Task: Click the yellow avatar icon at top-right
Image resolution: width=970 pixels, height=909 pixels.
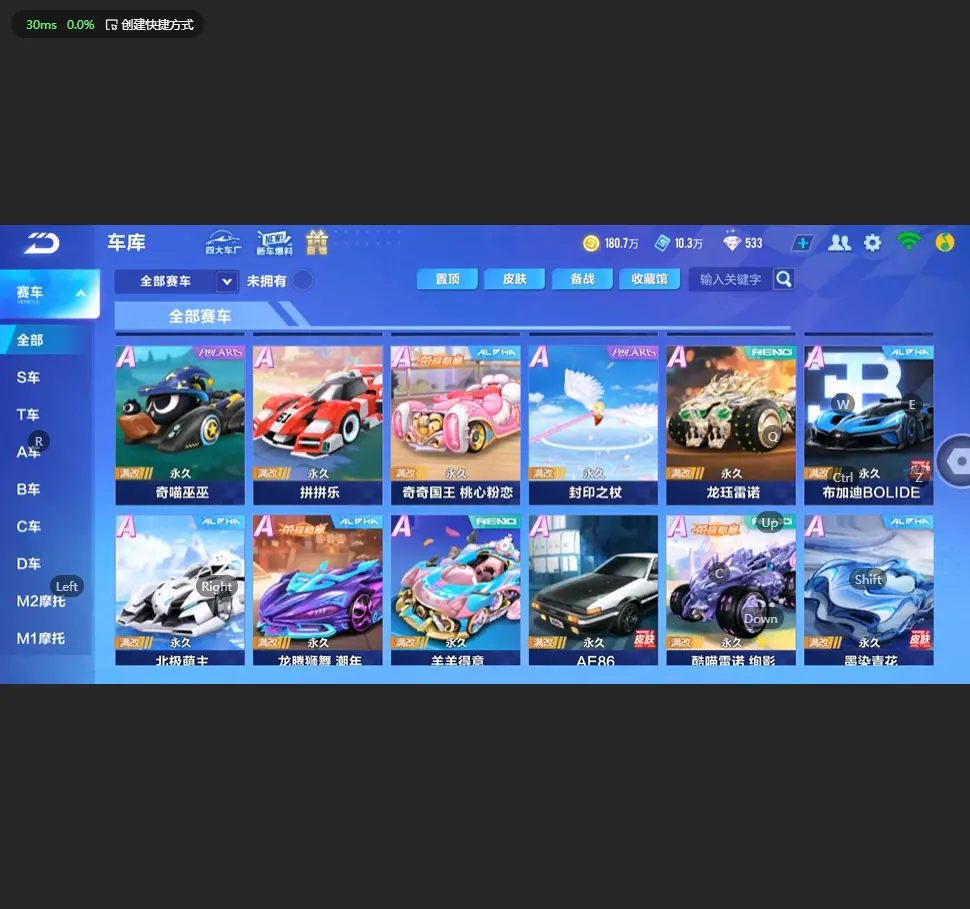Action: [x=944, y=243]
